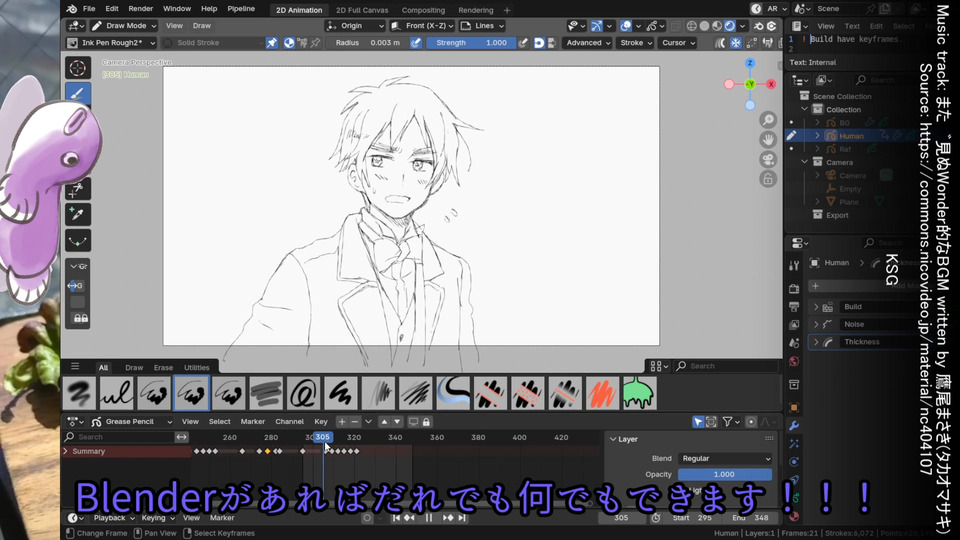The height and width of the screenshot is (540, 960).
Task: Click the lock camera to view icon
Action: coord(768,179)
